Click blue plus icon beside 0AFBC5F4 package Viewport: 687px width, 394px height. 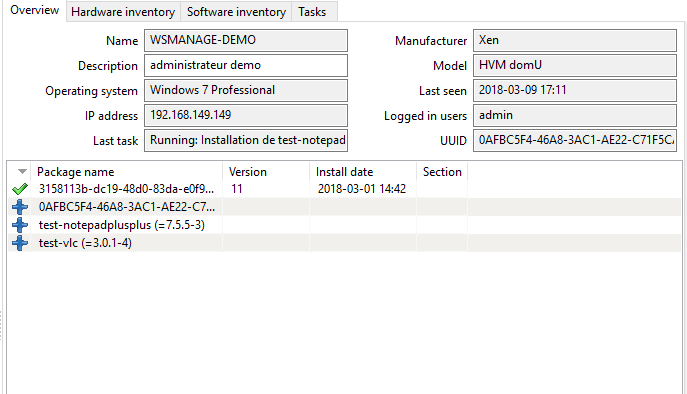coord(20,207)
